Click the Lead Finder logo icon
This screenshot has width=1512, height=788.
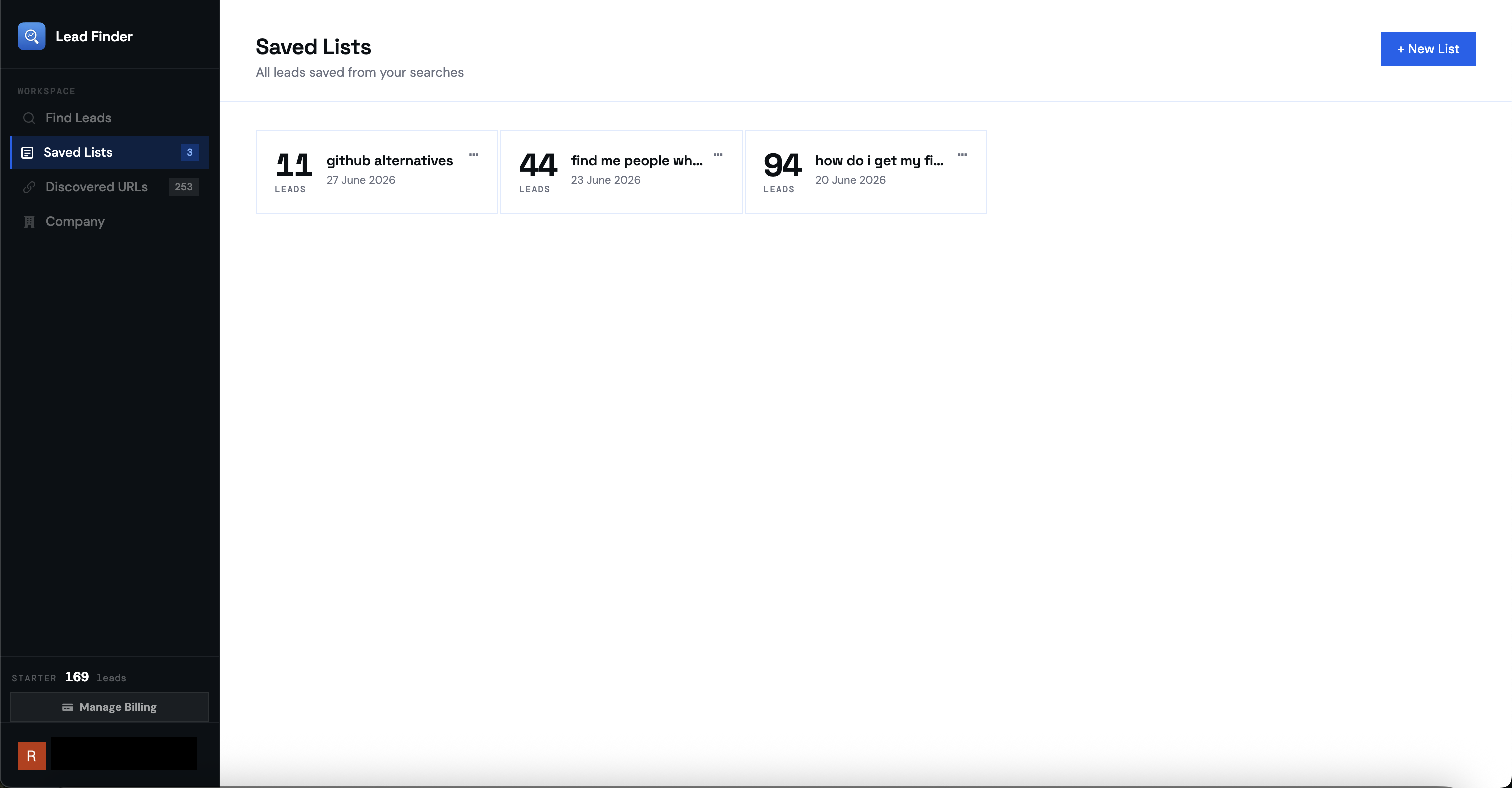pos(31,36)
